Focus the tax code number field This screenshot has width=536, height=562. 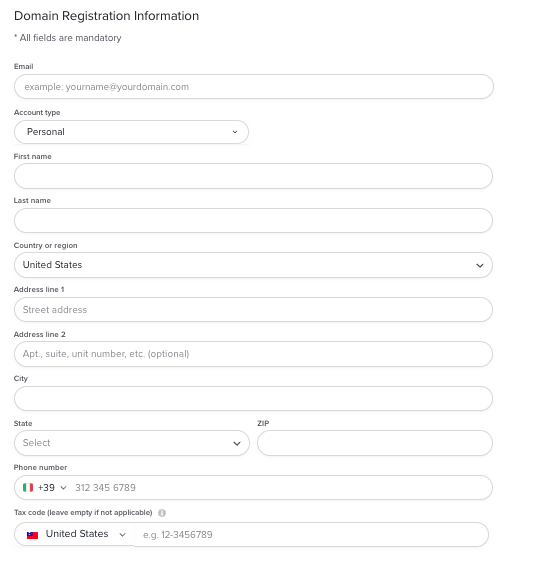[x=311, y=534]
